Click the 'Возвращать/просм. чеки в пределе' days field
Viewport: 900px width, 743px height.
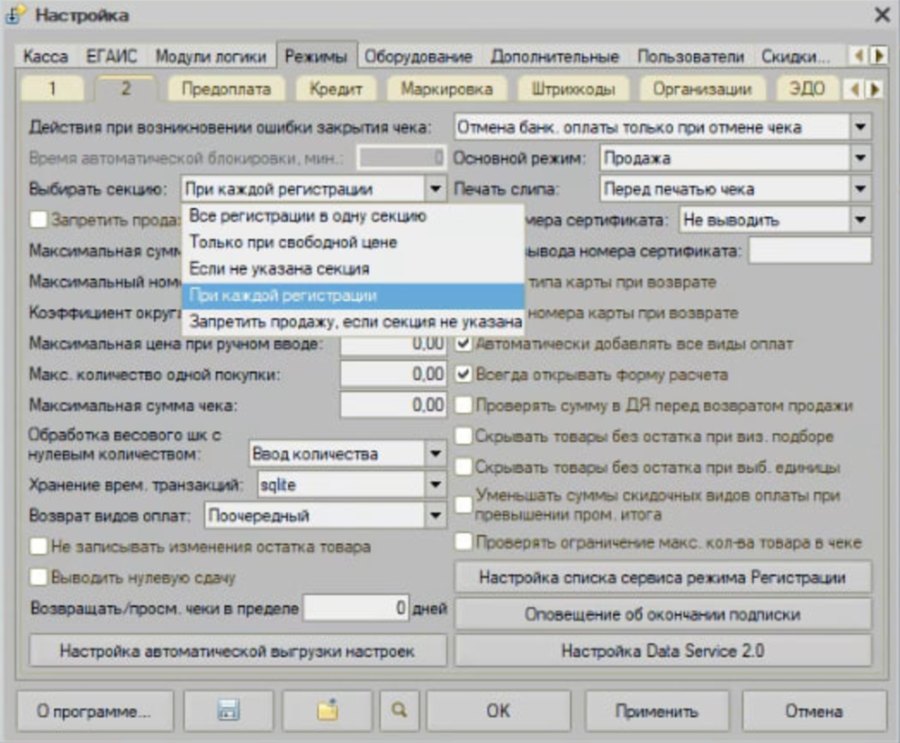click(356, 608)
